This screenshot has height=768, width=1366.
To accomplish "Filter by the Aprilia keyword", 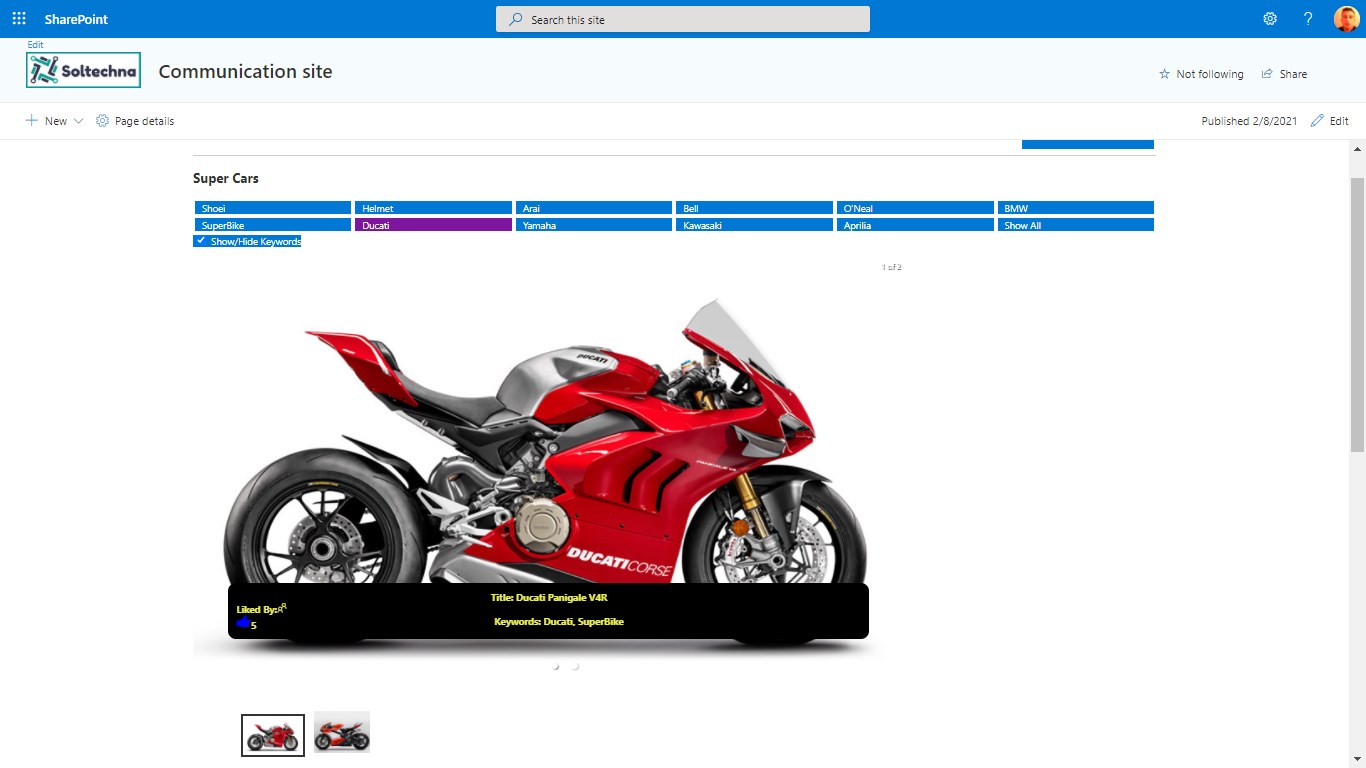I will tap(915, 225).
